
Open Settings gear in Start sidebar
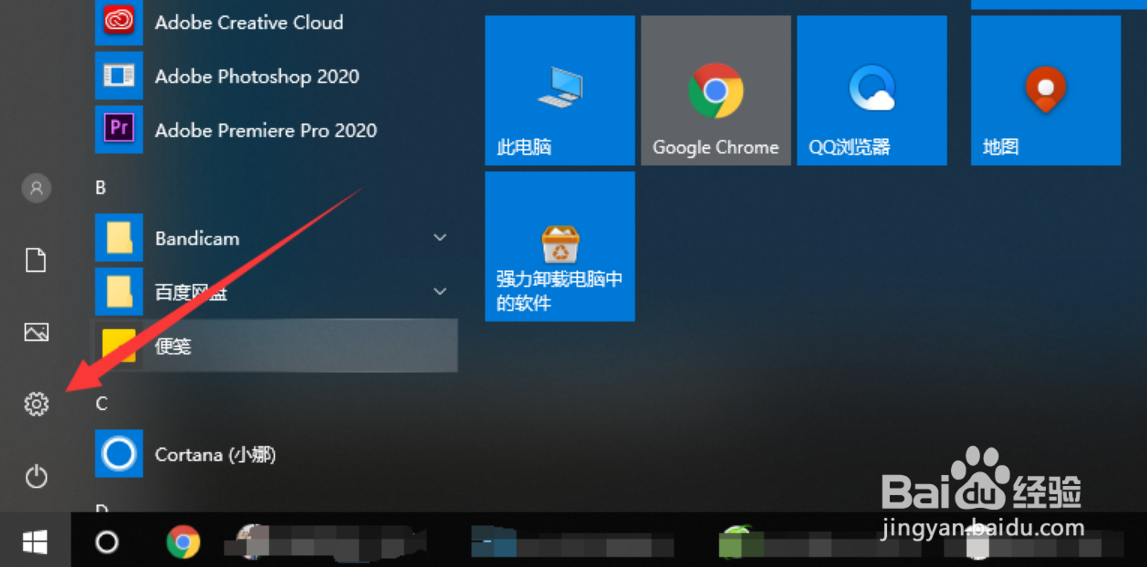36,404
